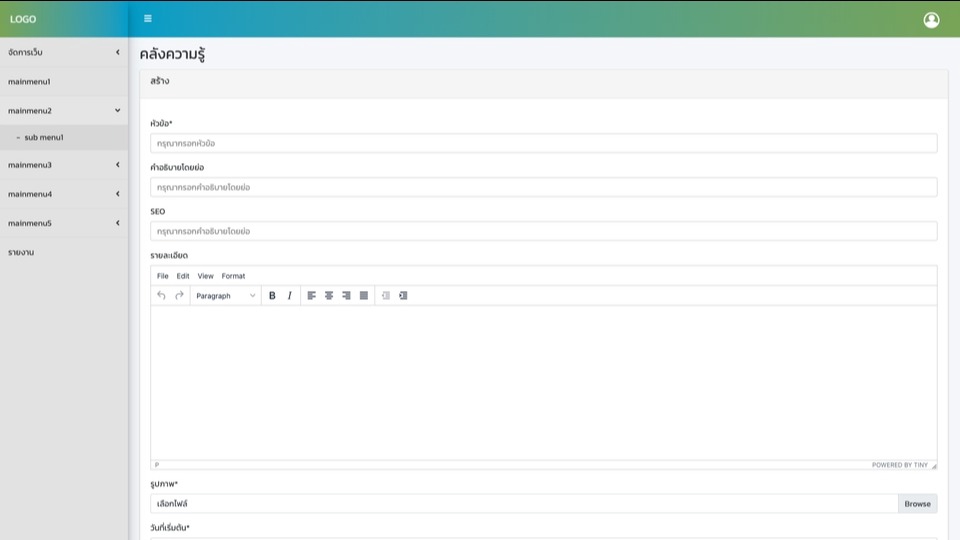The height and width of the screenshot is (540, 960).
Task: Expand the จัดการเว็บ sidebar menu
Action: [64, 52]
